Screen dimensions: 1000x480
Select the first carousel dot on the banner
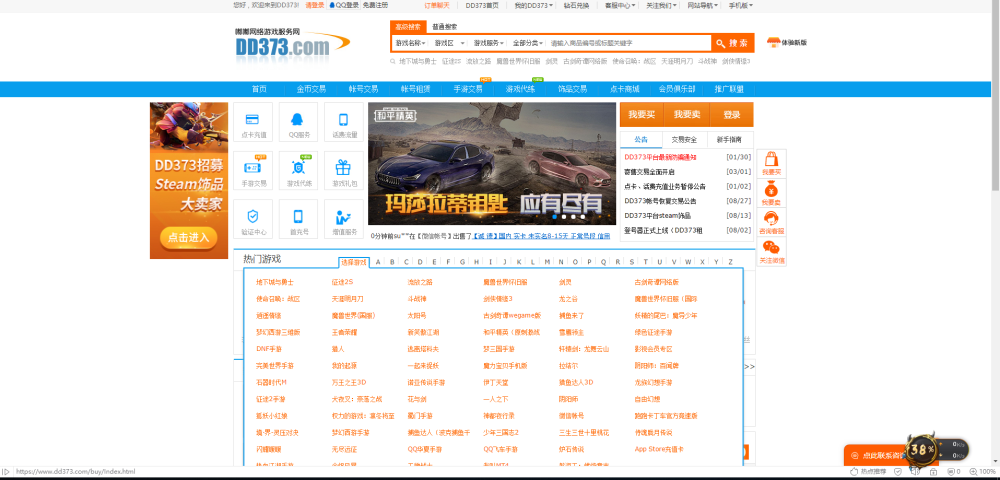(555, 217)
